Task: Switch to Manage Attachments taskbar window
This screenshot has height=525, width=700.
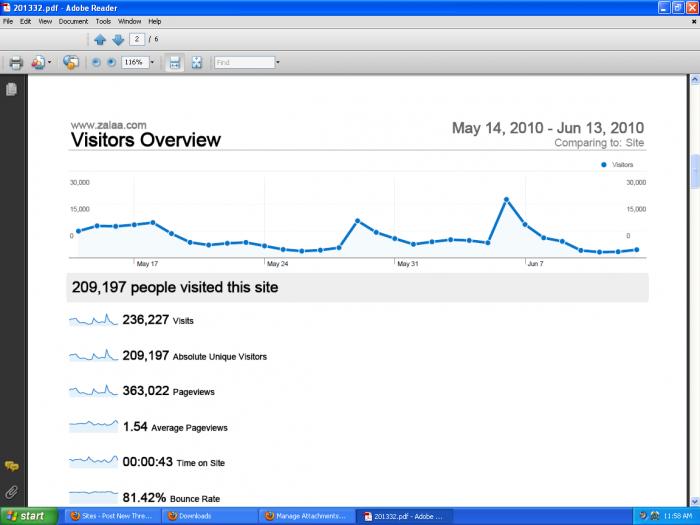Action: [306, 516]
